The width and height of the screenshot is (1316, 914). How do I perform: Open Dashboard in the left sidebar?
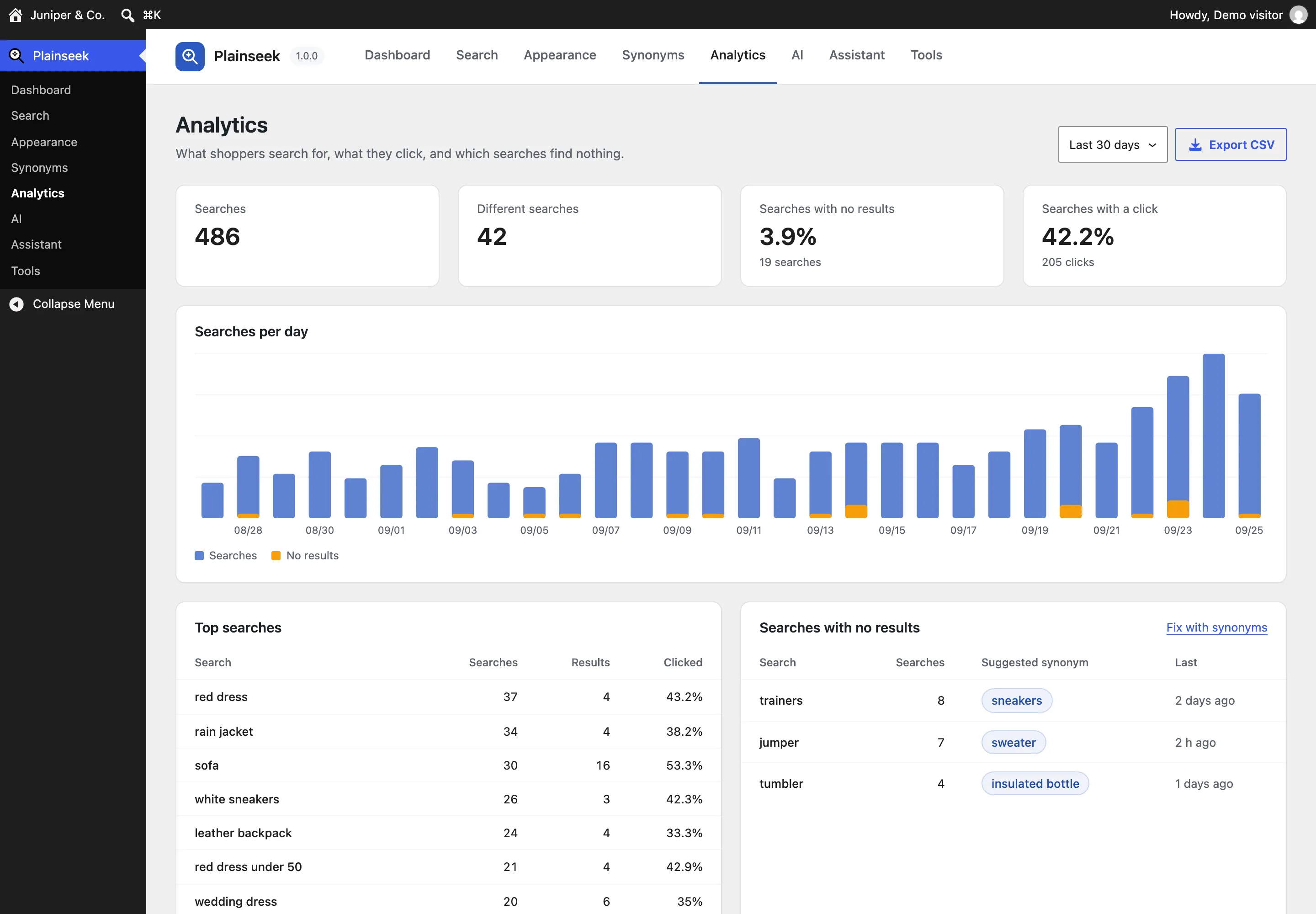point(41,90)
